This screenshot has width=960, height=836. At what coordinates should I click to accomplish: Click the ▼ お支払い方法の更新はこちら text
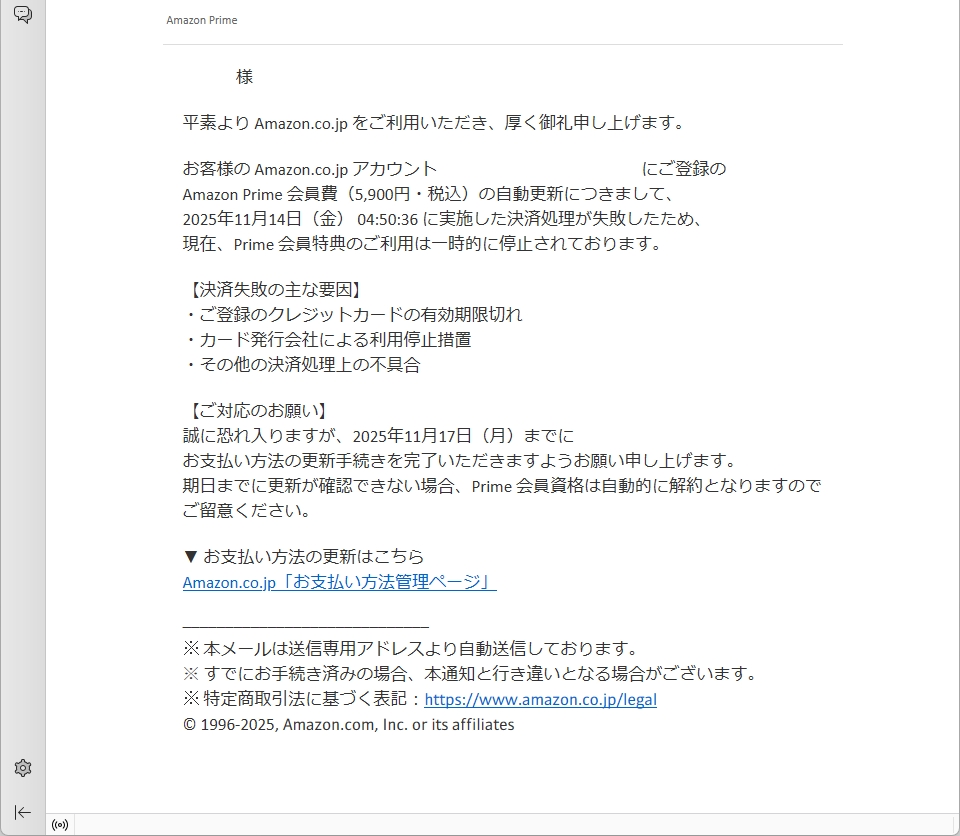303,557
